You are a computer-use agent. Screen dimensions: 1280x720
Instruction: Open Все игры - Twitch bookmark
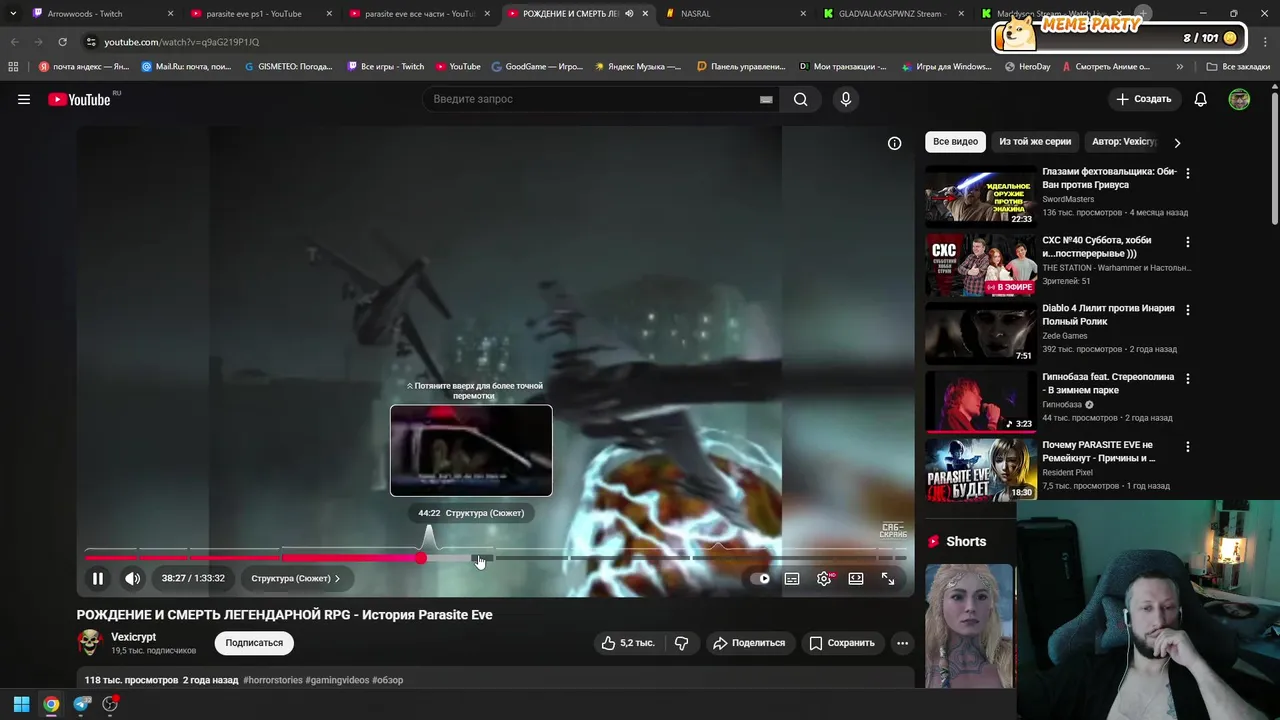tap(386, 67)
